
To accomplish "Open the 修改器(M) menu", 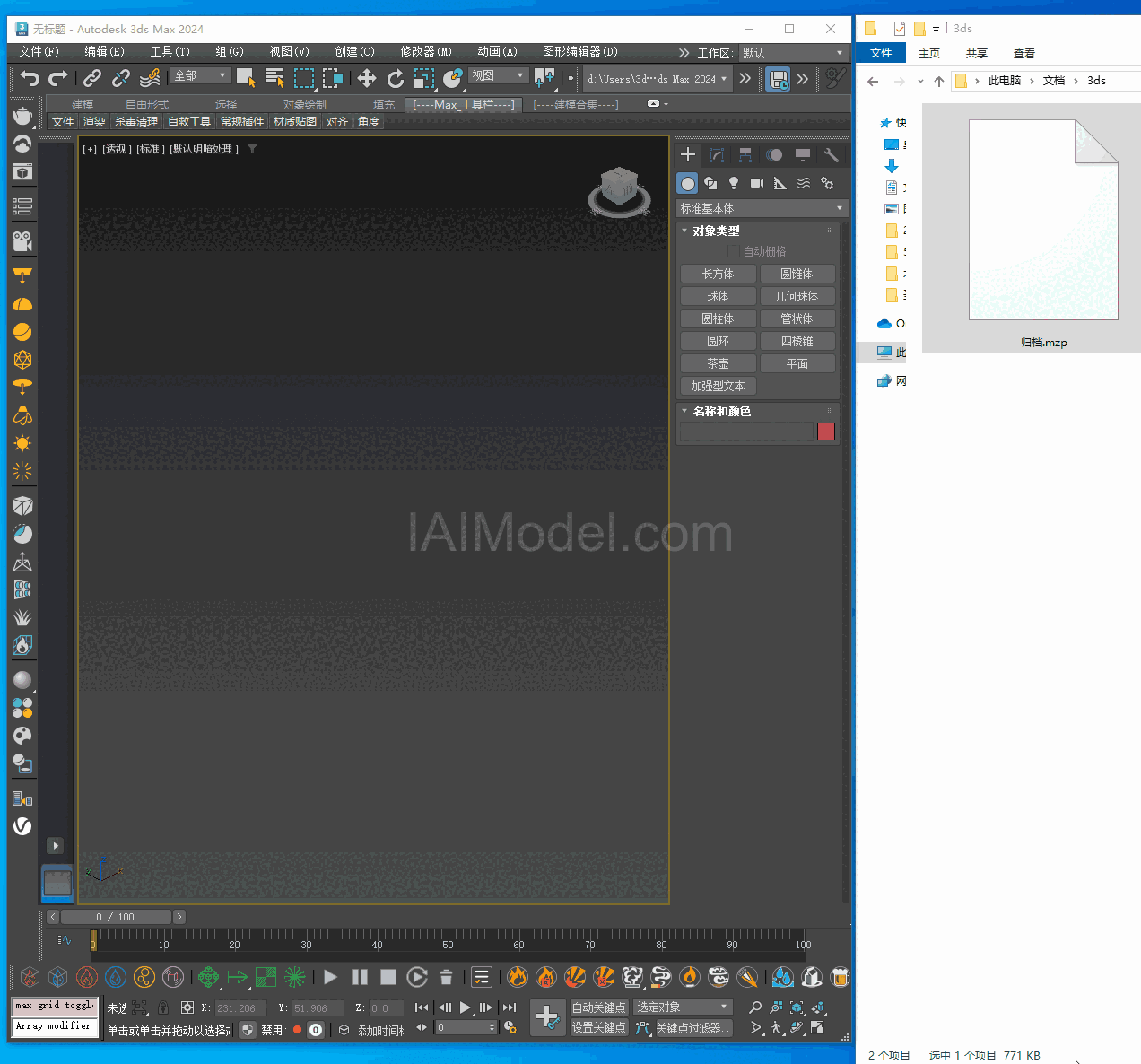I will point(426,51).
